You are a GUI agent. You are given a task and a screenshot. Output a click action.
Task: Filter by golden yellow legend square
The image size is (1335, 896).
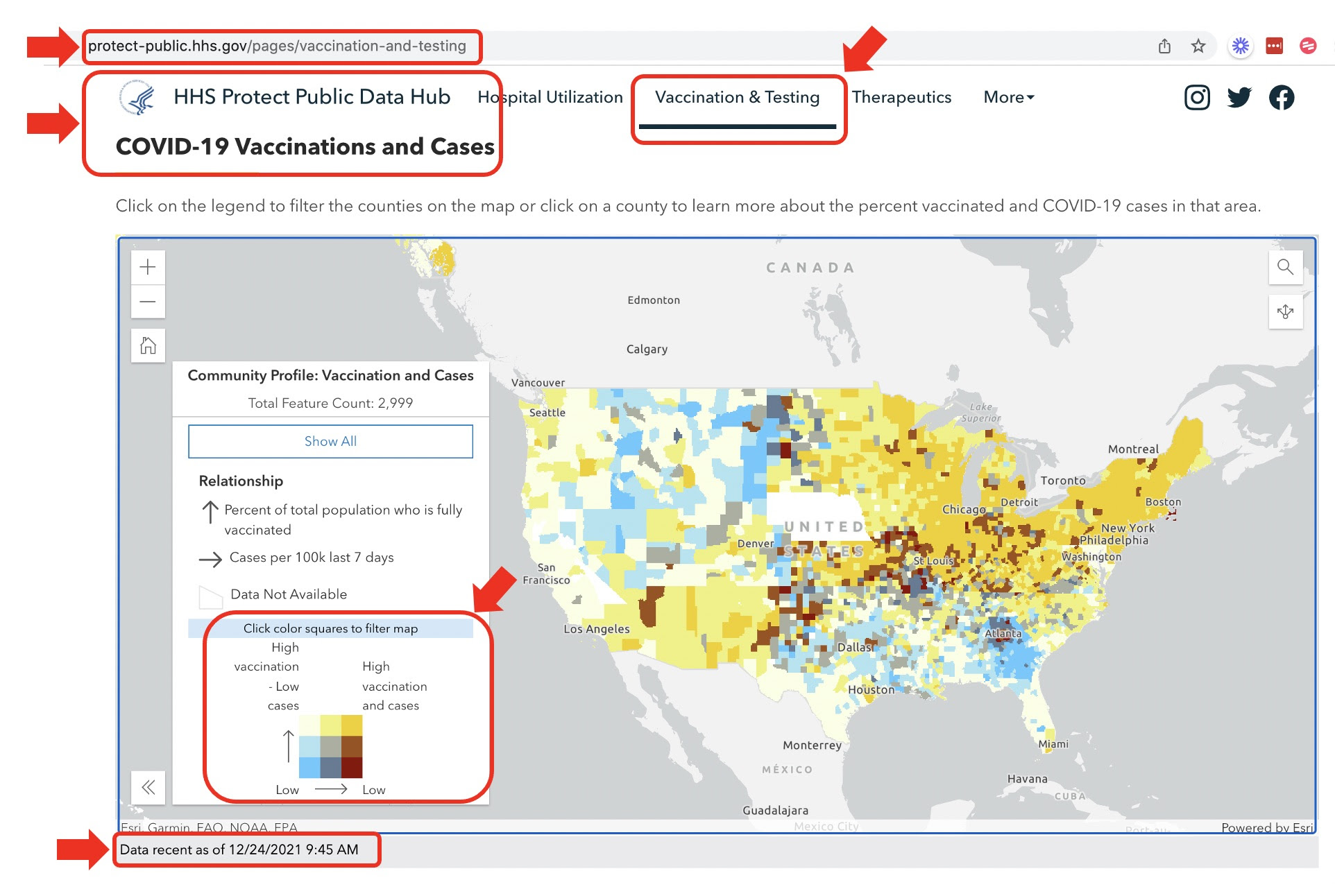(352, 725)
